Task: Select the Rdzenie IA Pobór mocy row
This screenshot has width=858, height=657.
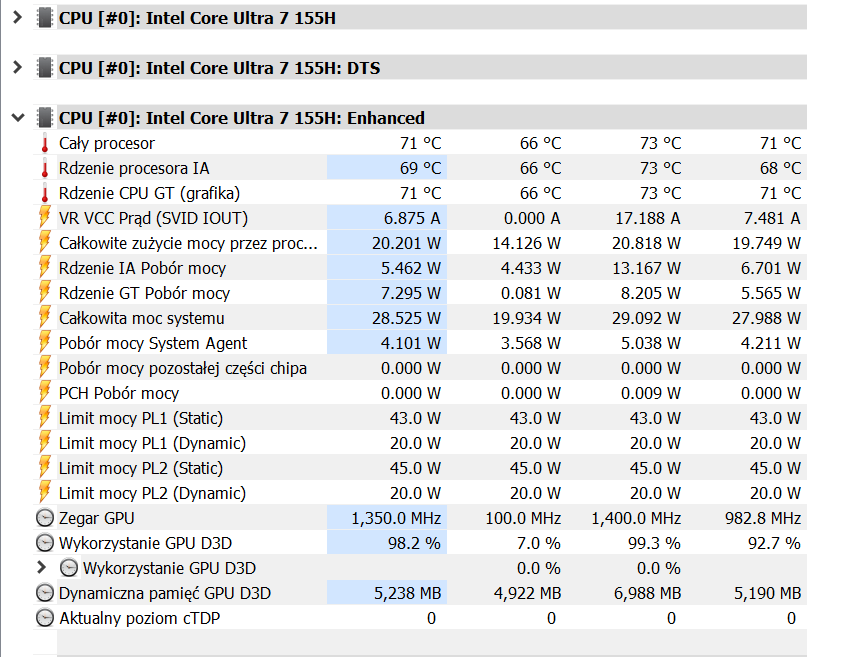Action: pyautogui.click(x=142, y=268)
